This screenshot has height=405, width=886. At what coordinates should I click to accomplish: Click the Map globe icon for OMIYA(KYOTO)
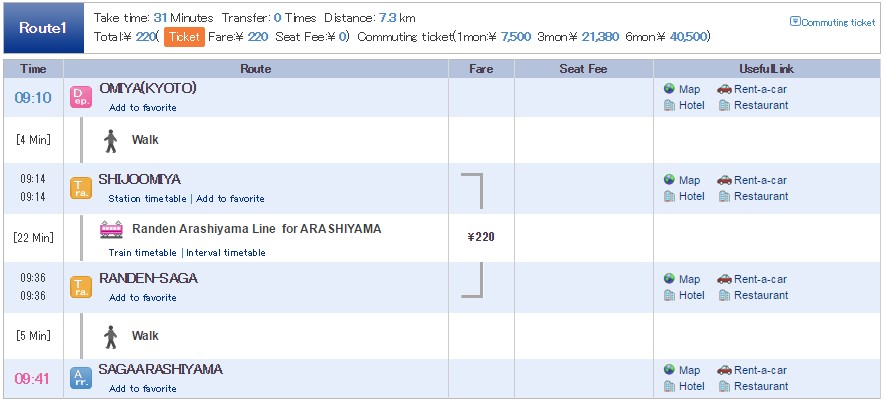669,89
